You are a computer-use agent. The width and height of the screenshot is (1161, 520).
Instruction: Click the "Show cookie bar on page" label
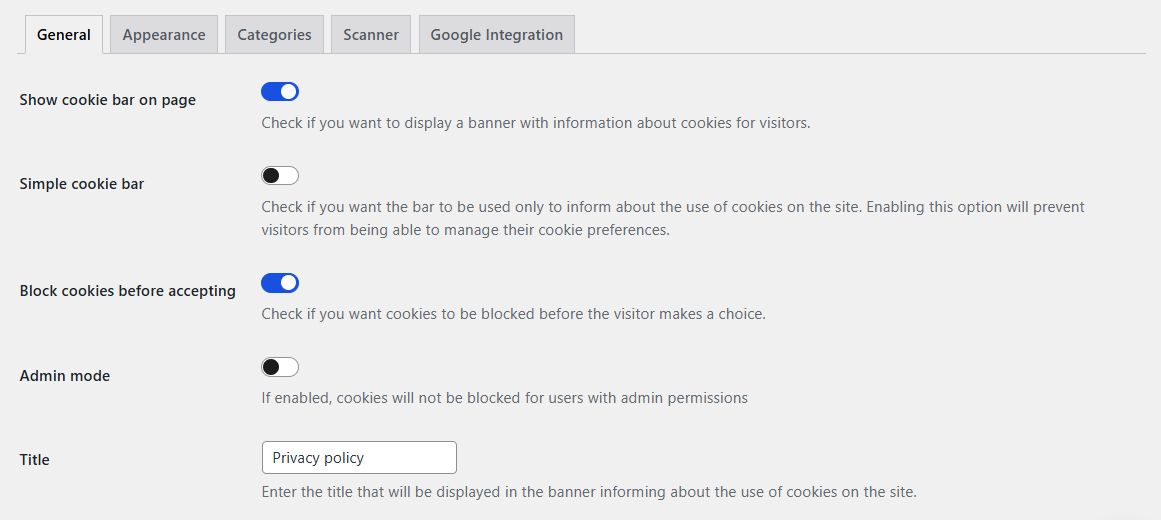pyautogui.click(x=107, y=100)
